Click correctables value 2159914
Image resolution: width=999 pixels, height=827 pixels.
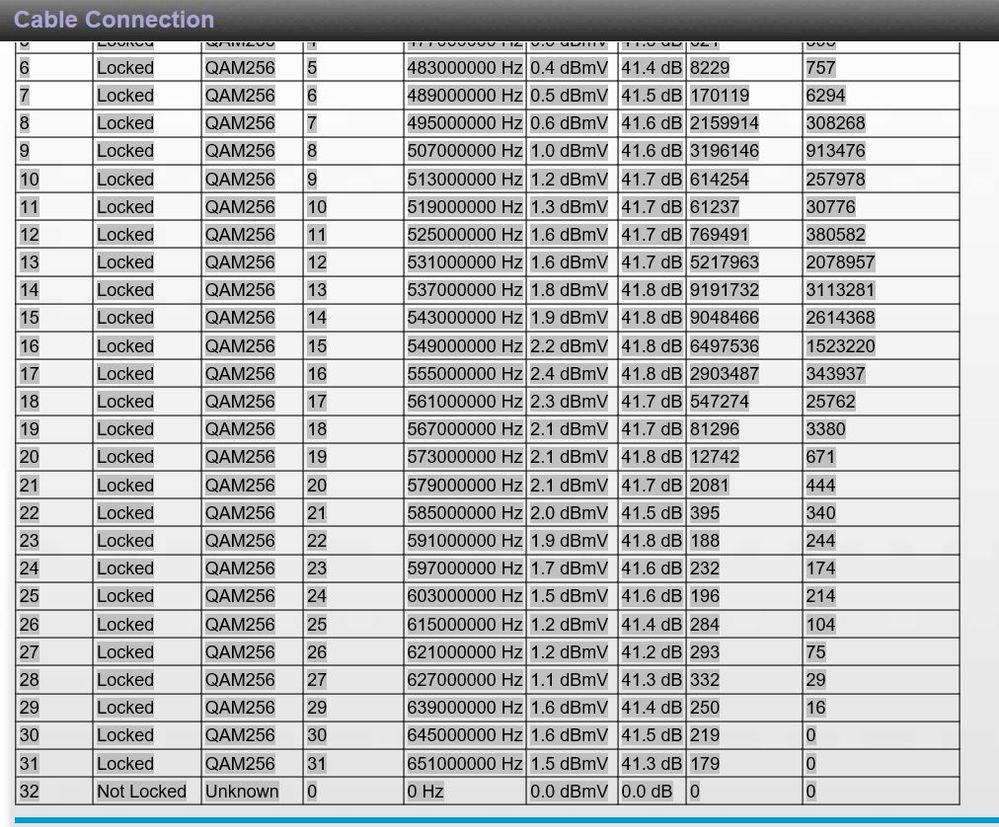[724, 123]
